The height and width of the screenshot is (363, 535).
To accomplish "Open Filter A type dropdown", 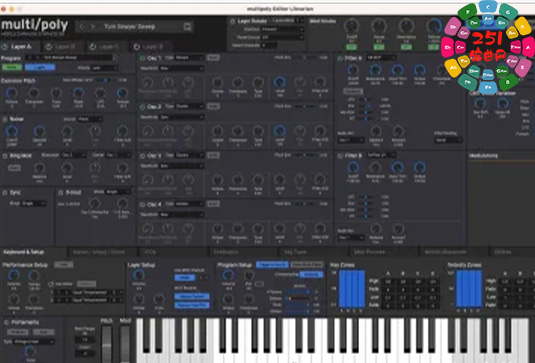I will tap(381, 58).
